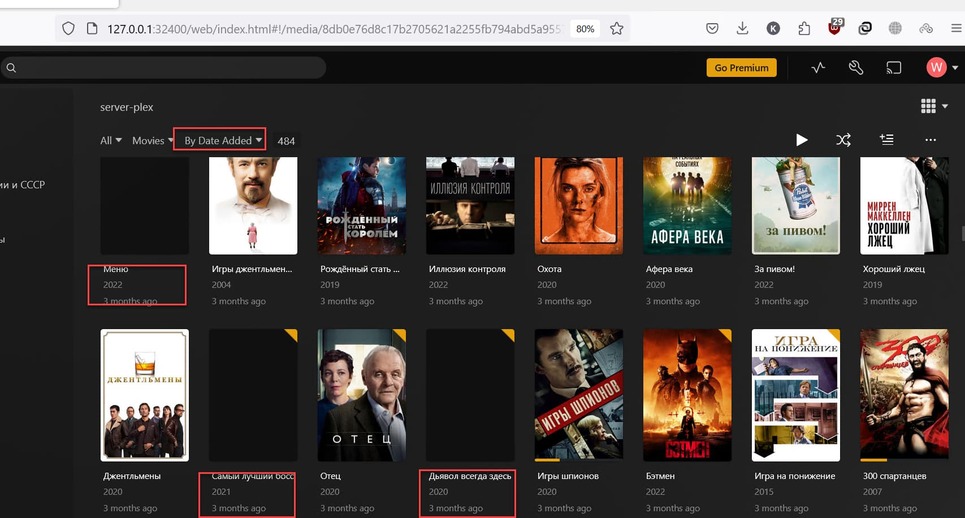965x518 pixels.
Task: Open the Plex cast player icon
Action: click(894, 68)
